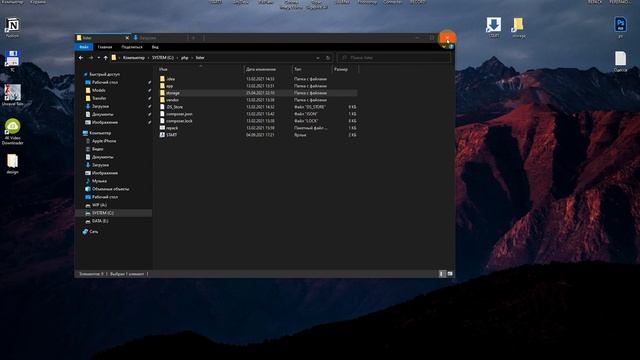Go forward using the Forward arrow
The image size is (640, 360).
[91, 58]
